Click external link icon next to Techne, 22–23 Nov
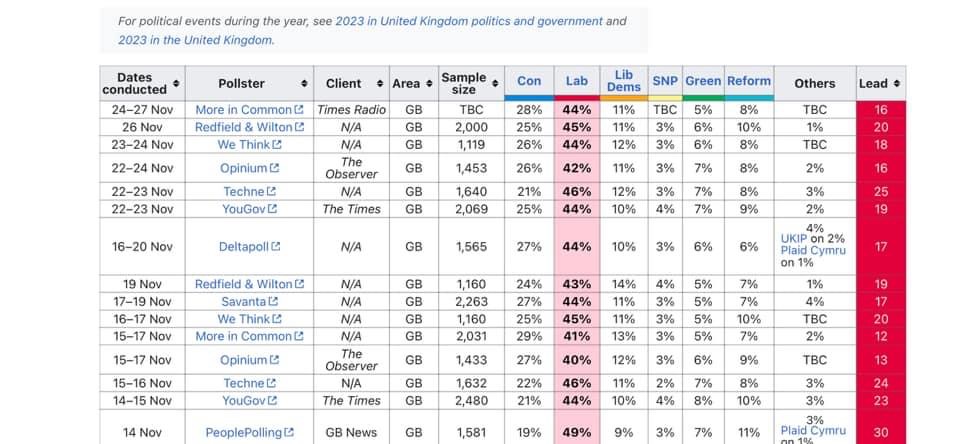The height and width of the screenshot is (444, 960). point(271,192)
